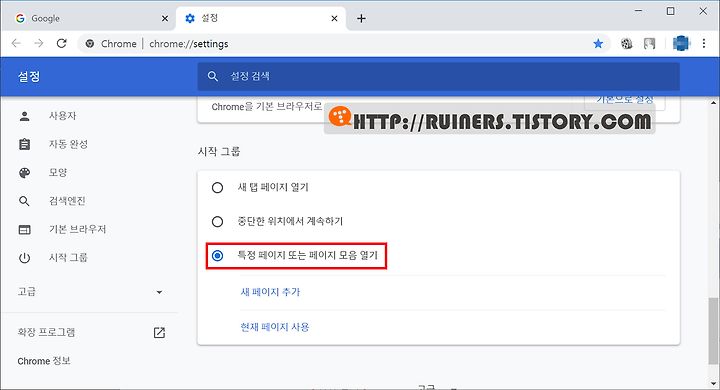Click the back navigation arrow
Image resolution: width=720 pixels, height=390 pixels.
[x=16, y=44]
